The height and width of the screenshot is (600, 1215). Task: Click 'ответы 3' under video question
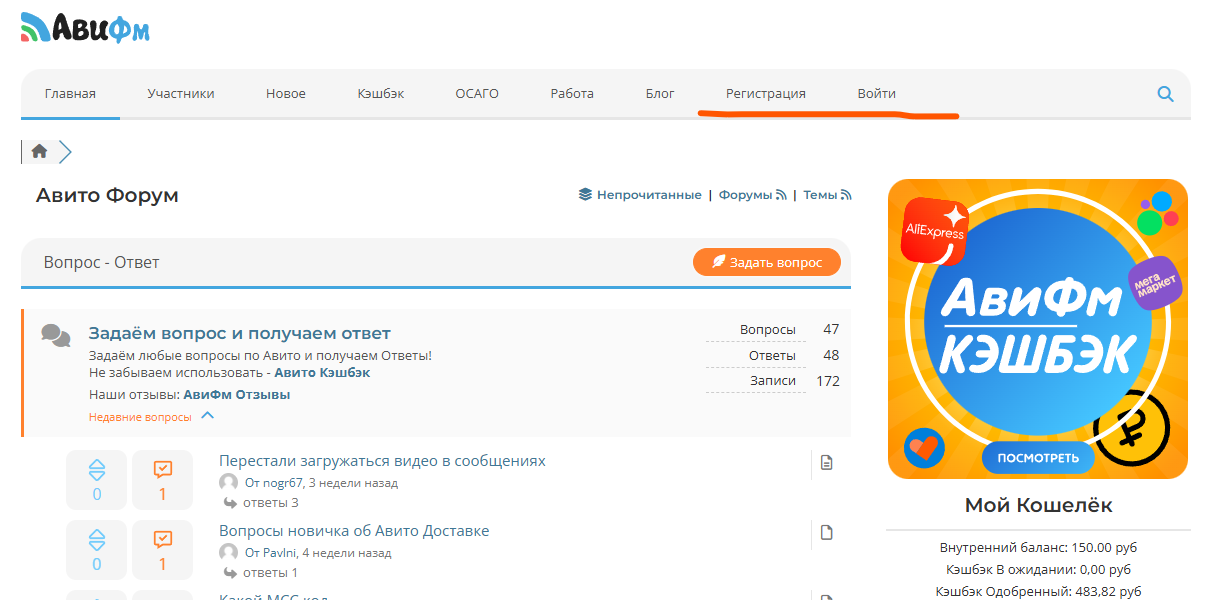point(271,503)
